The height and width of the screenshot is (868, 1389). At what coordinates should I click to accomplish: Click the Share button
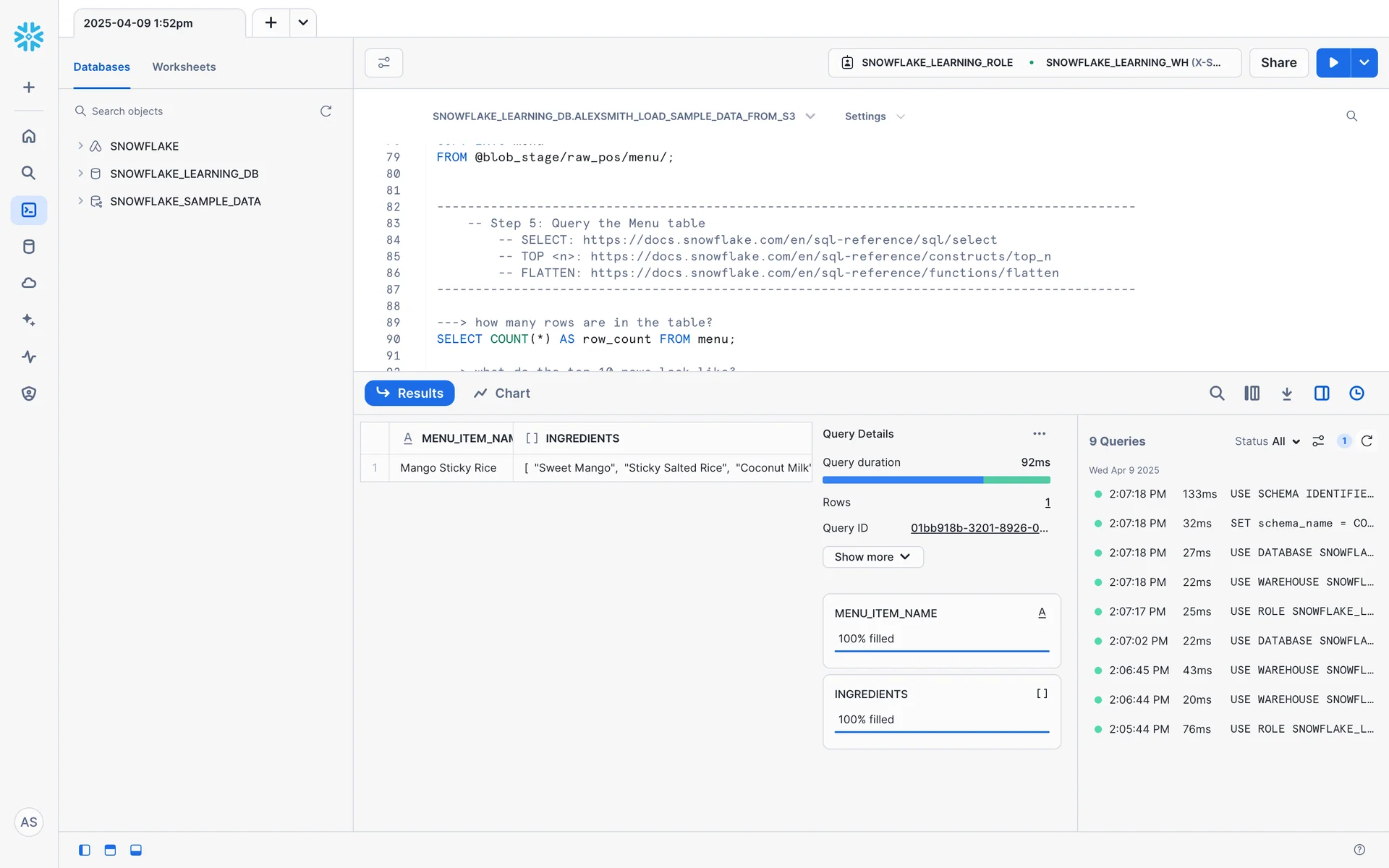click(1278, 63)
